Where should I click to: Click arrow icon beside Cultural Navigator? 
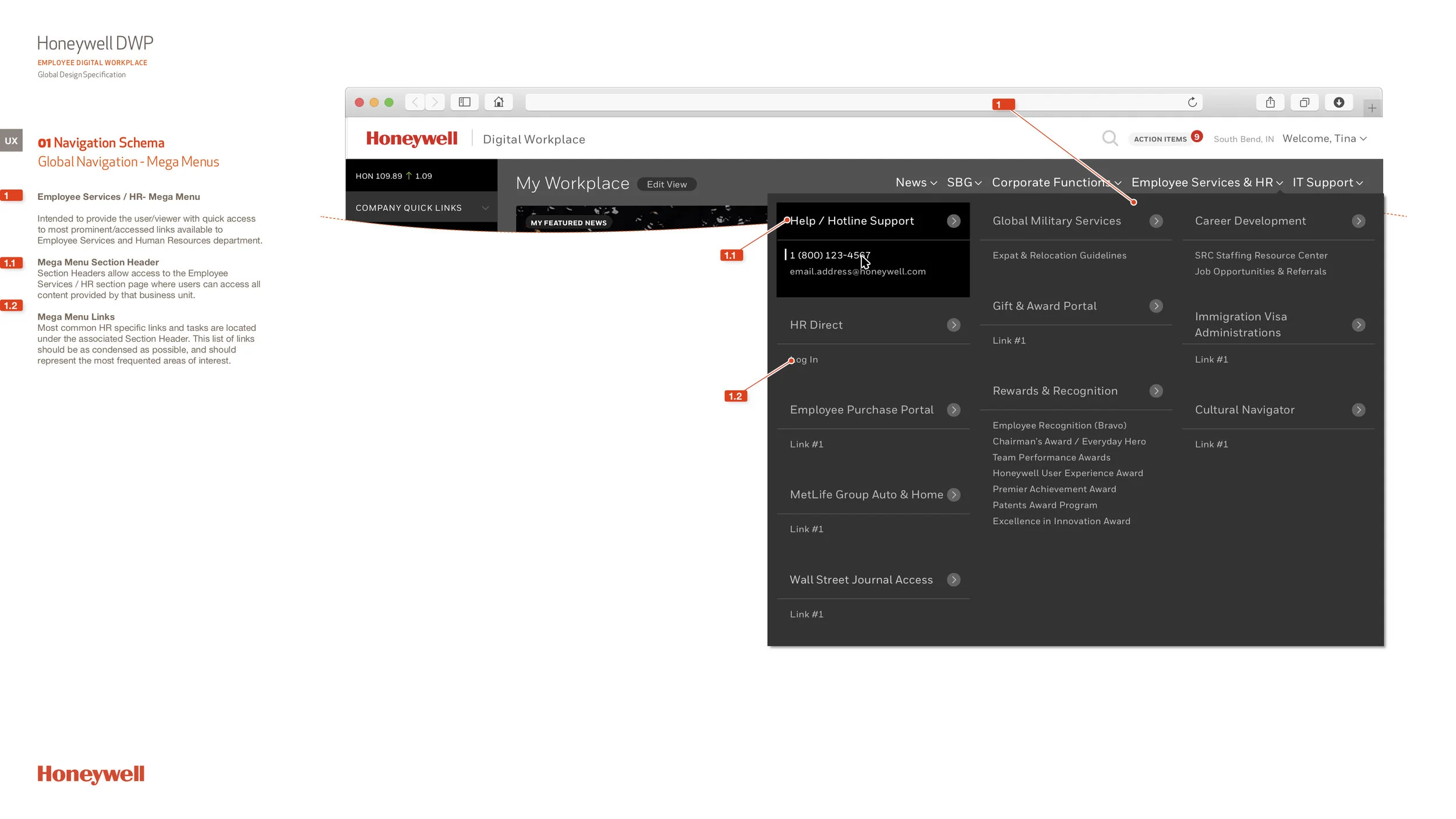click(1358, 410)
